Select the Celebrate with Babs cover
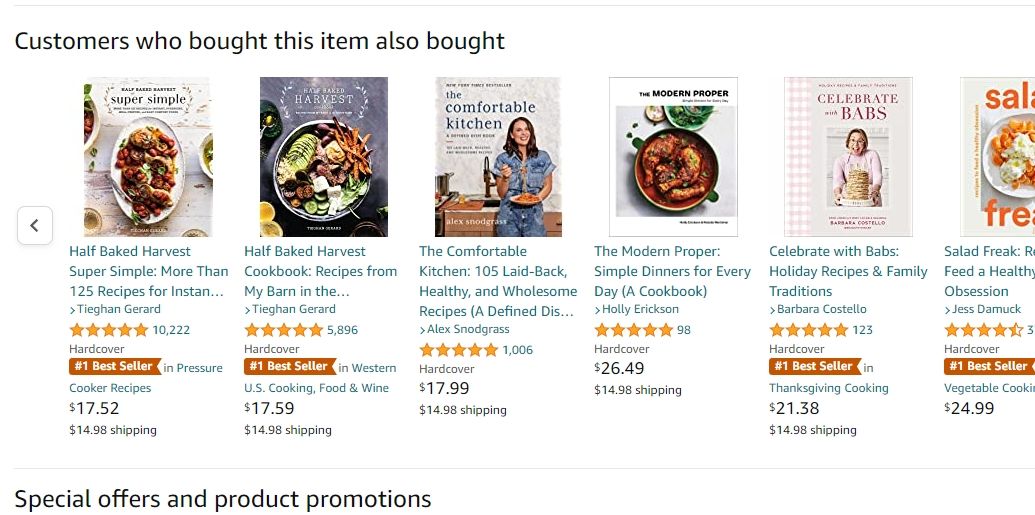 point(848,157)
